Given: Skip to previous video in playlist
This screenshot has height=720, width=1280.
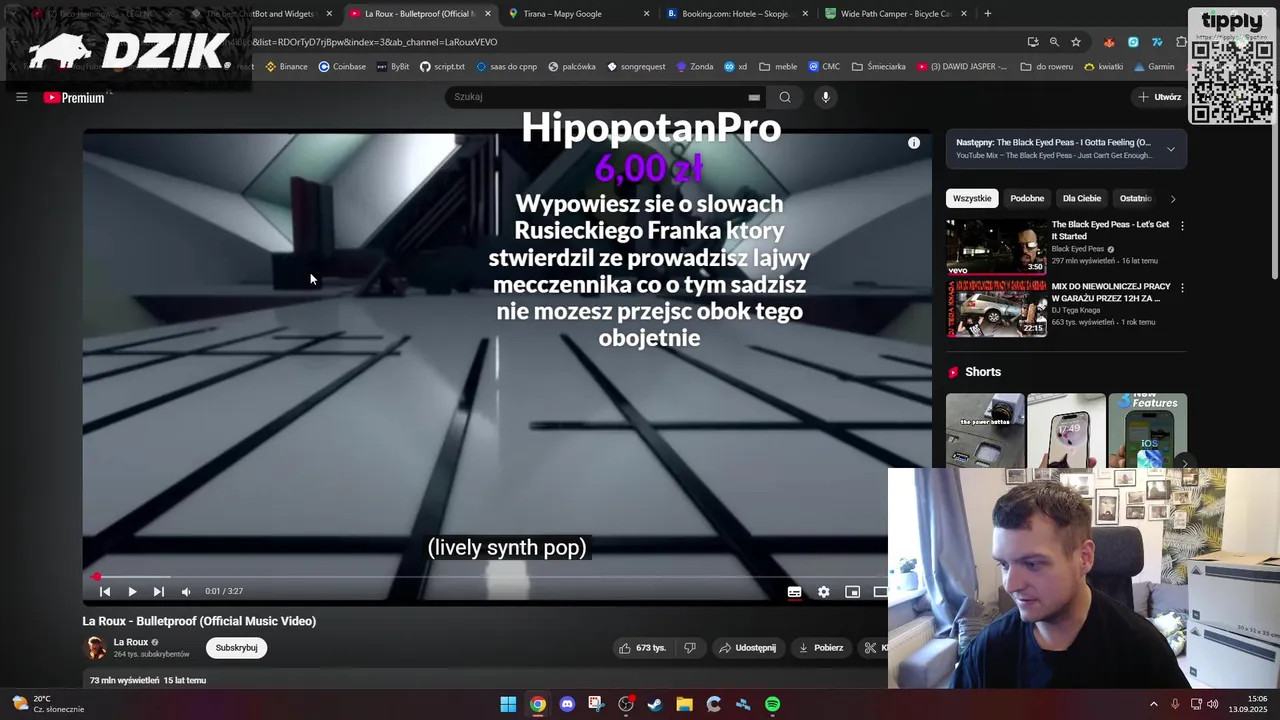Looking at the screenshot, I should pos(105,592).
